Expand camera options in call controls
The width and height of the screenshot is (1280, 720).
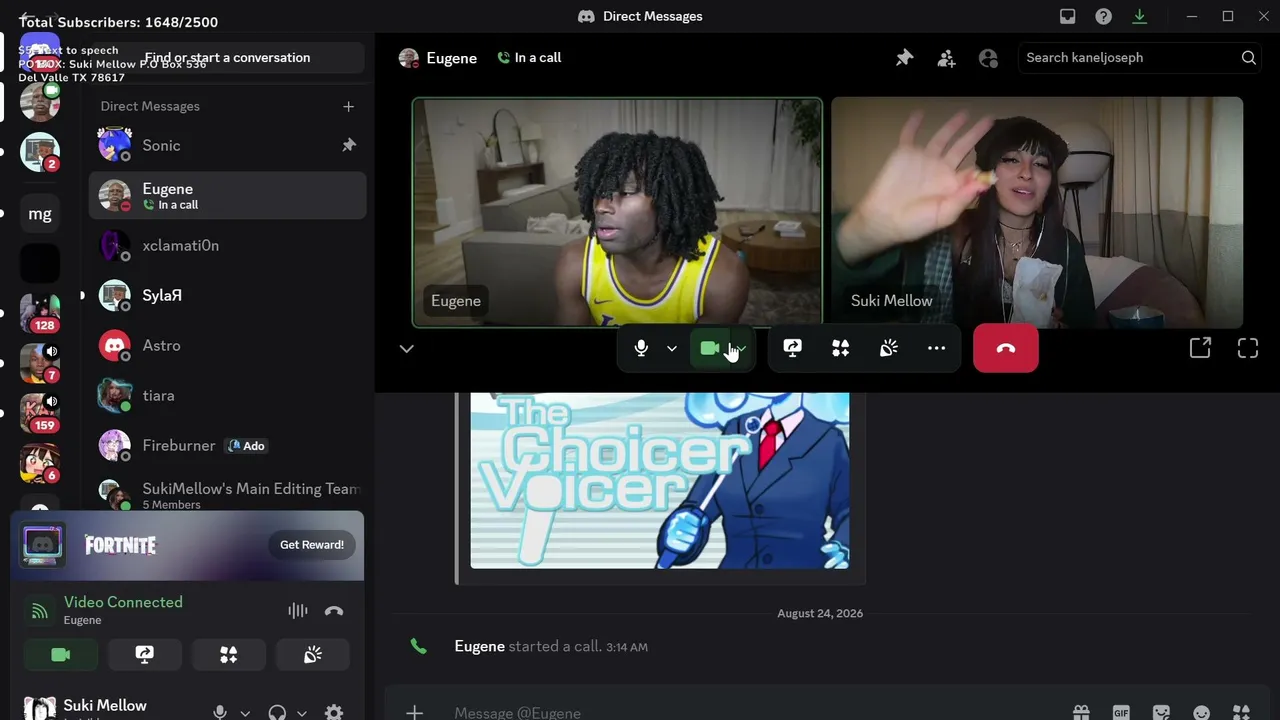pos(741,348)
